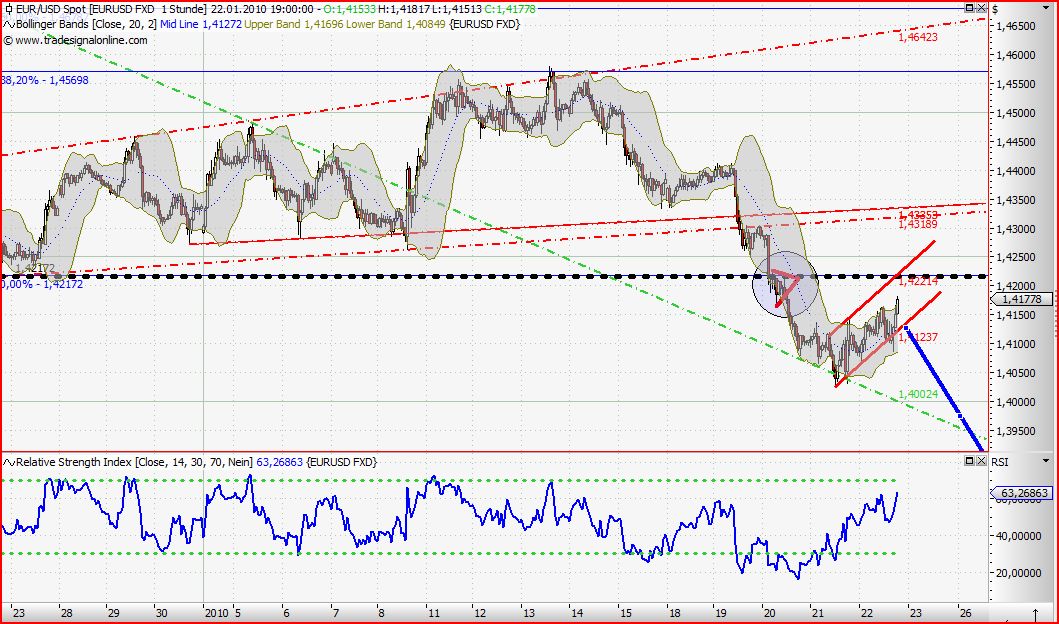Click the RSI indicator wave icon
Image resolution: width=1059 pixels, height=624 pixels.
click(x=8, y=462)
